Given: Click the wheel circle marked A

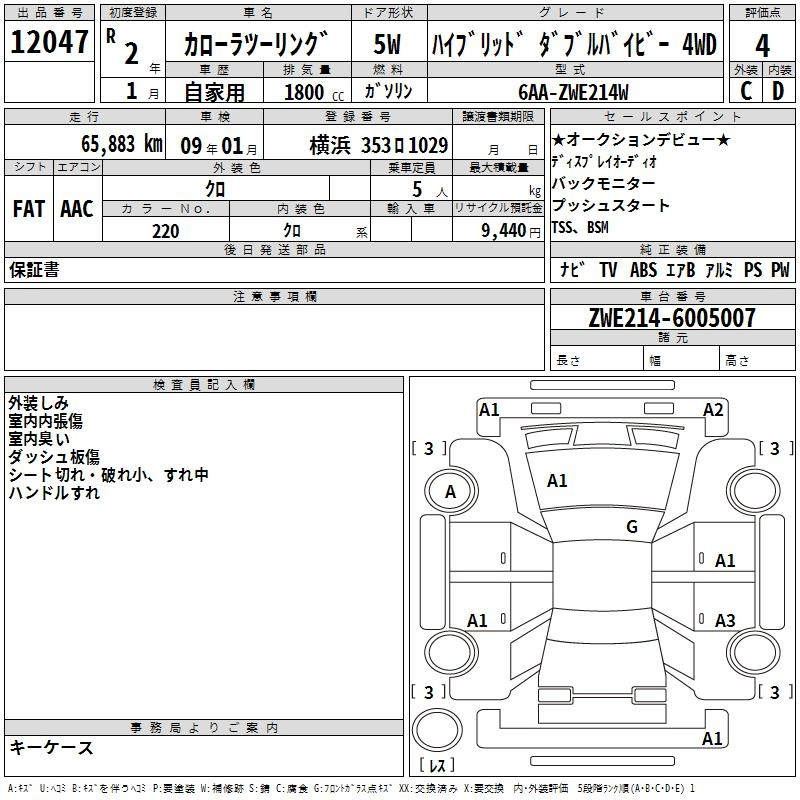Looking at the screenshot, I should (x=451, y=491).
